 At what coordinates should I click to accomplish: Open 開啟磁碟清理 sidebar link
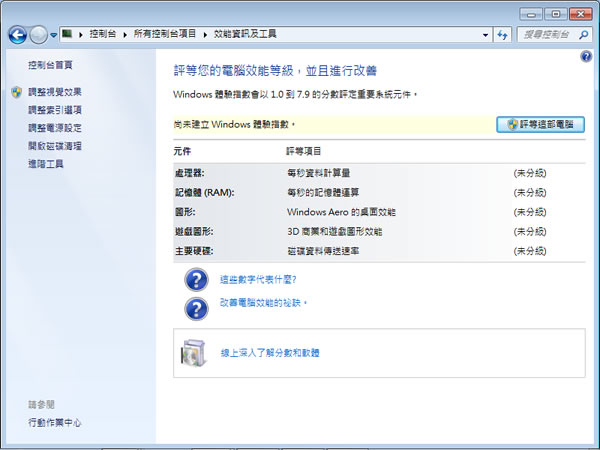click(55, 146)
